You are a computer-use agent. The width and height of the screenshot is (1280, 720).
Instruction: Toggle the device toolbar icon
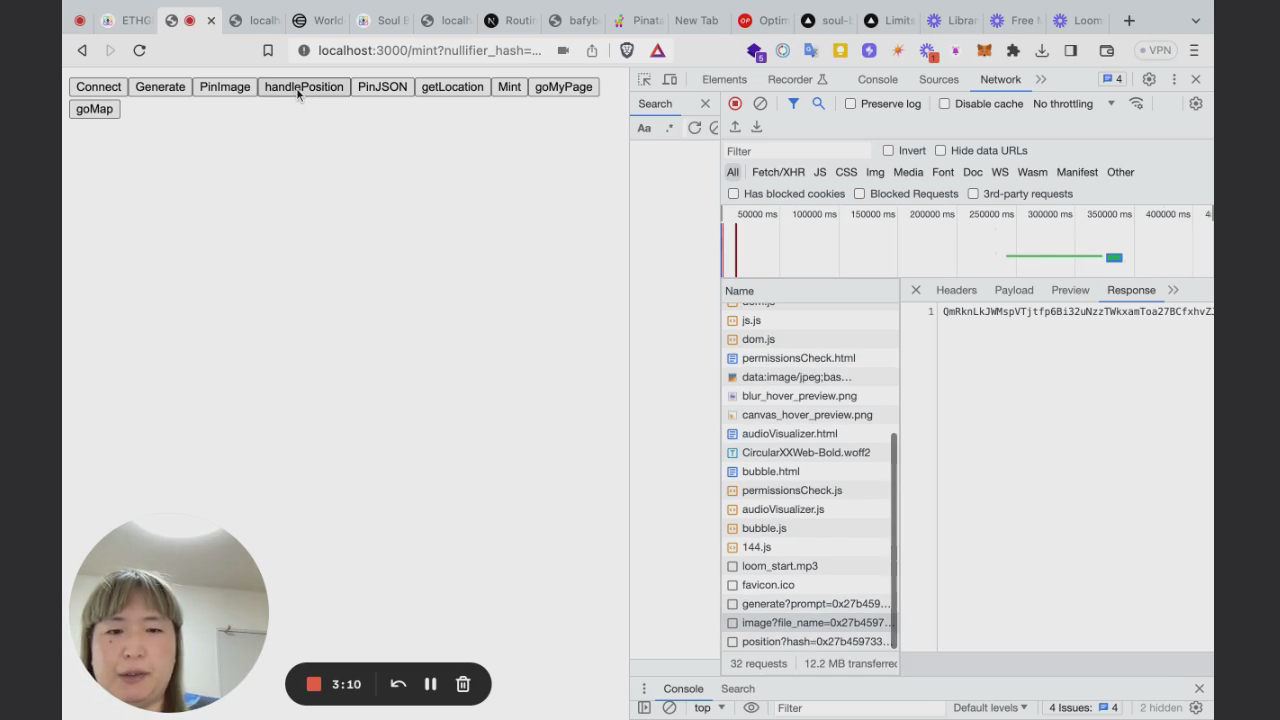pos(670,79)
